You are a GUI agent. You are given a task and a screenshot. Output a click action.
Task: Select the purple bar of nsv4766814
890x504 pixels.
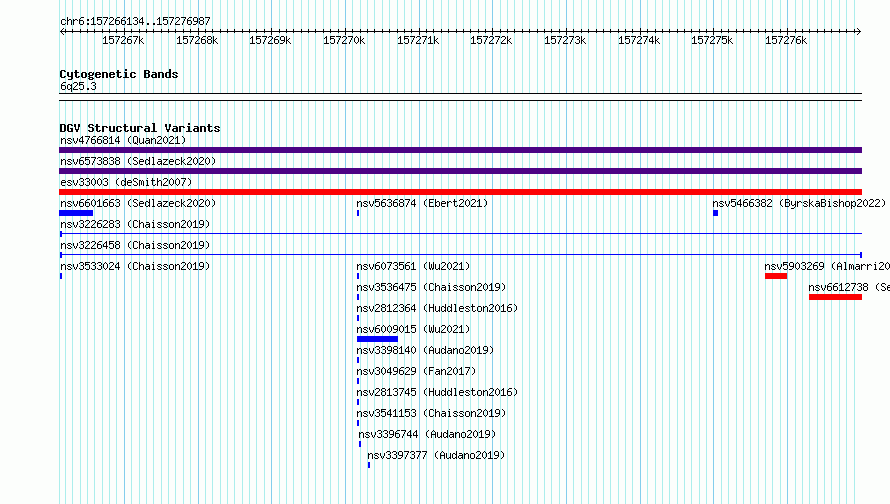(x=460, y=150)
